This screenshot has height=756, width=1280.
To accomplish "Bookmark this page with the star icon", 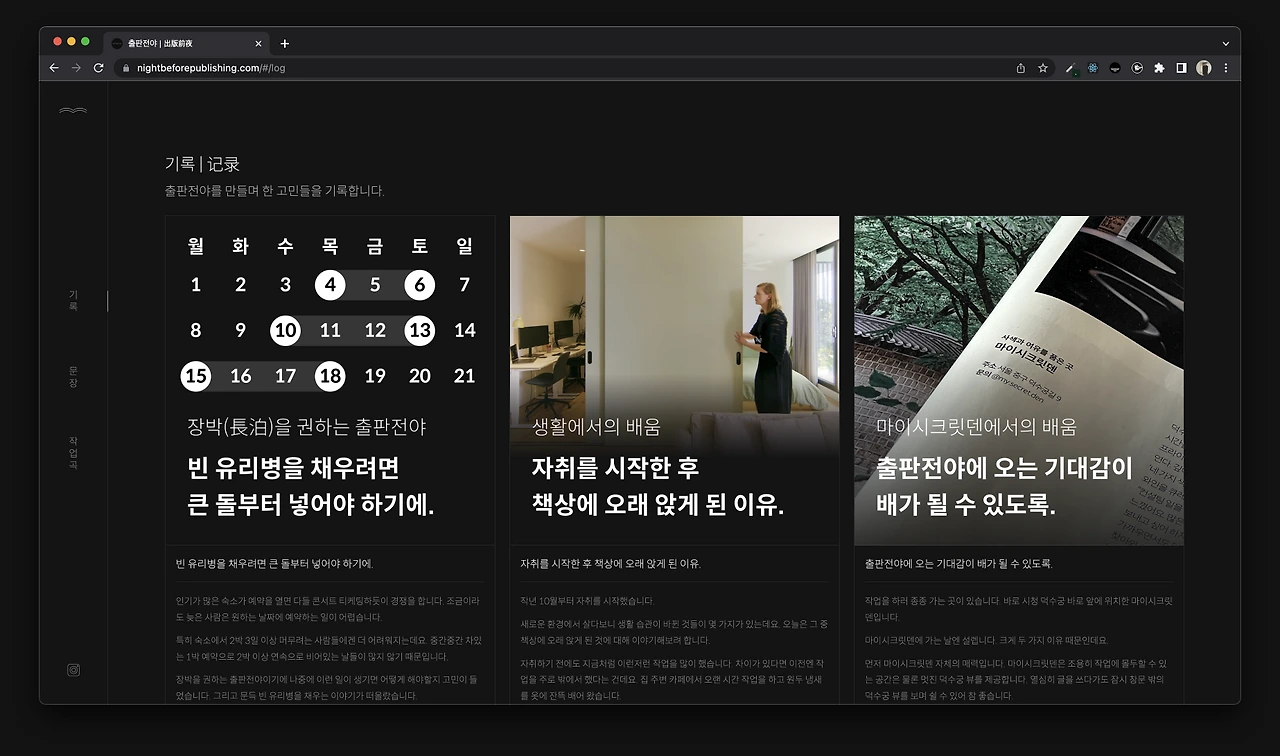I will pos(1043,68).
